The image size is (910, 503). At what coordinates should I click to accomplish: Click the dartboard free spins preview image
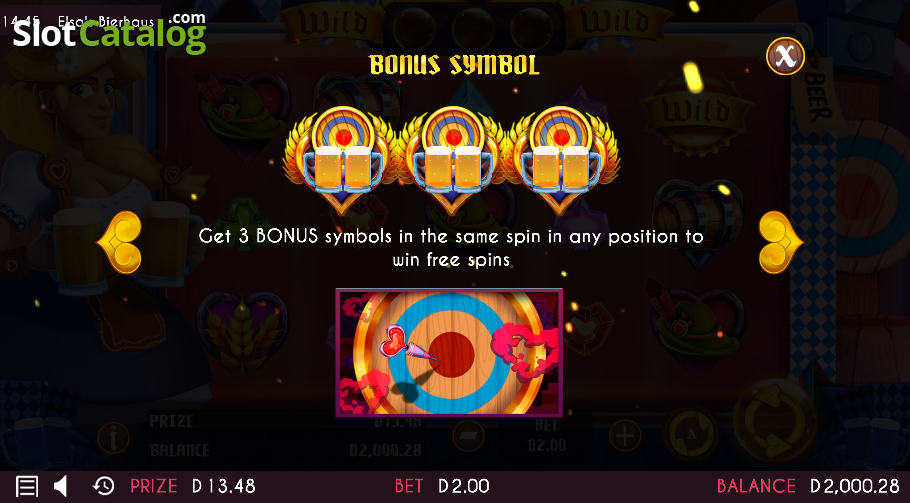point(449,353)
